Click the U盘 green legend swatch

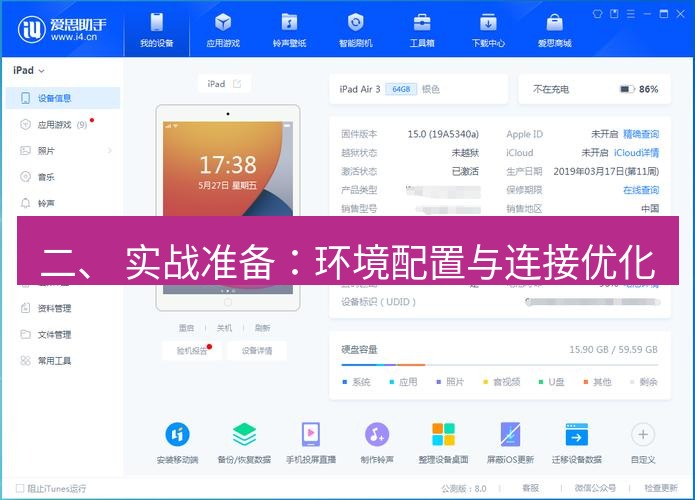coord(541,382)
